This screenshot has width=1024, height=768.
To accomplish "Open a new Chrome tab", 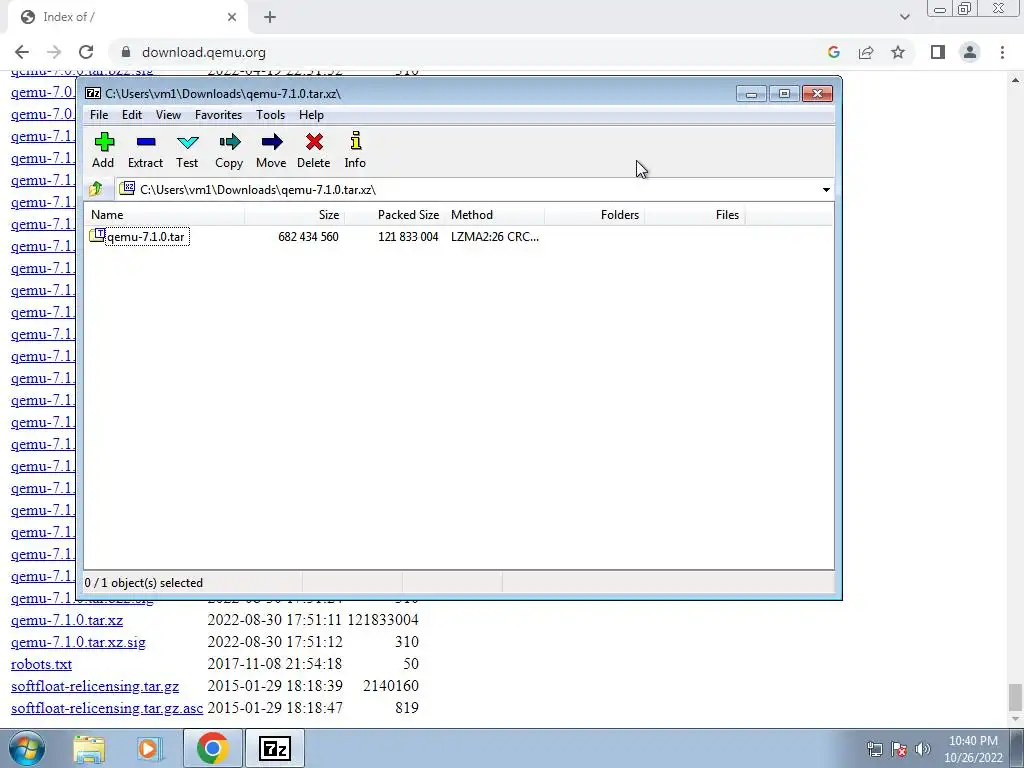I will [x=270, y=17].
